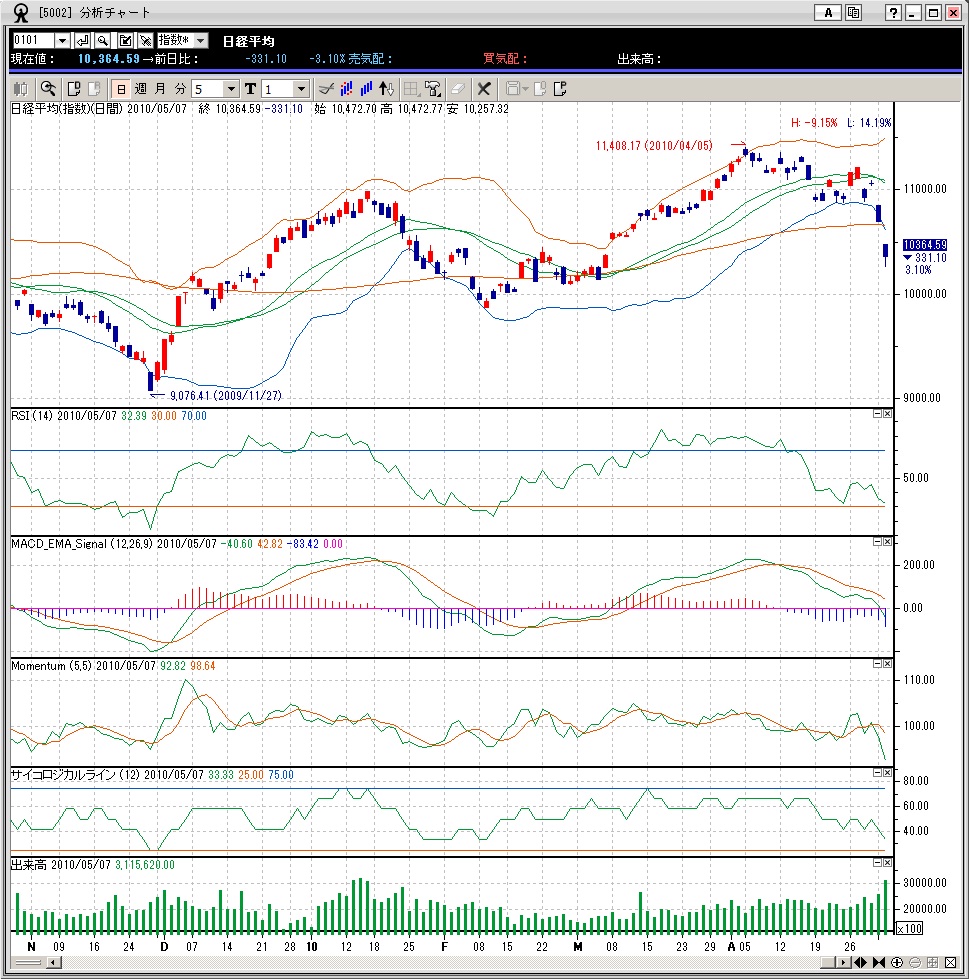Click the A font size button in title bar
This screenshot has height=979, width=969.
point(828,12)
